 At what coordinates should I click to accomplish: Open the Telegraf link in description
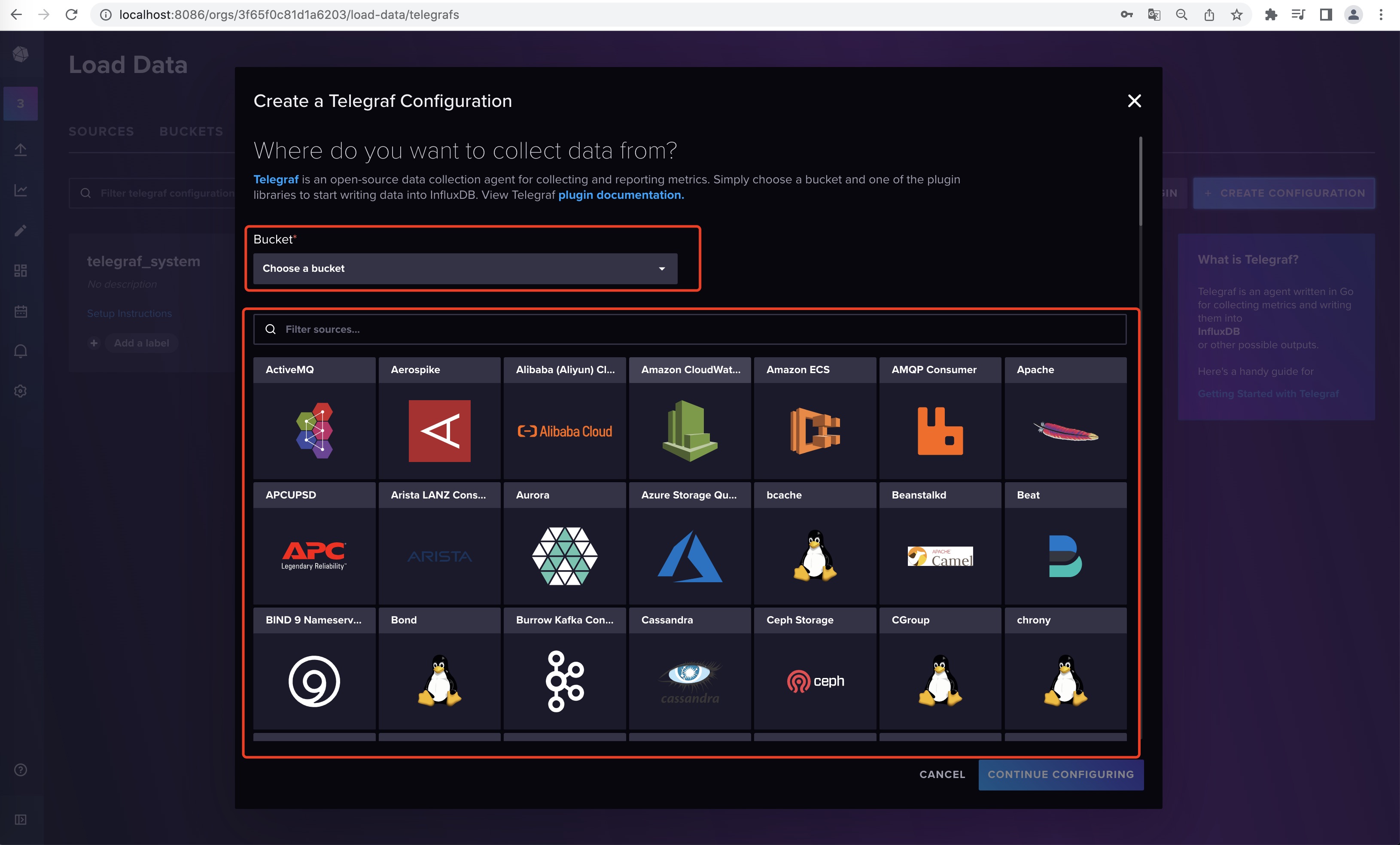pyautogui.click(x=276, y=179)
